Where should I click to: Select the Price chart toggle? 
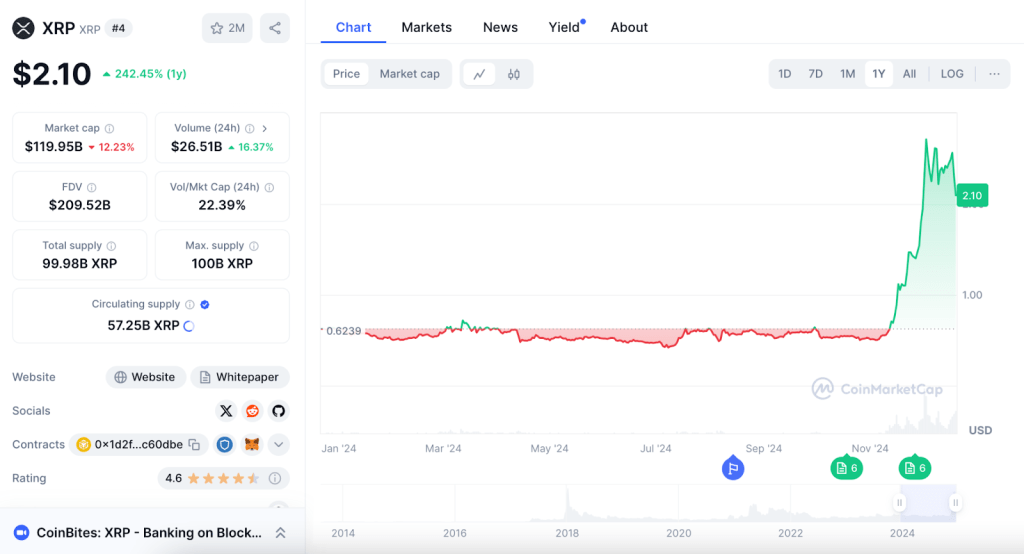pyautogui.click(x=346, y=74)
